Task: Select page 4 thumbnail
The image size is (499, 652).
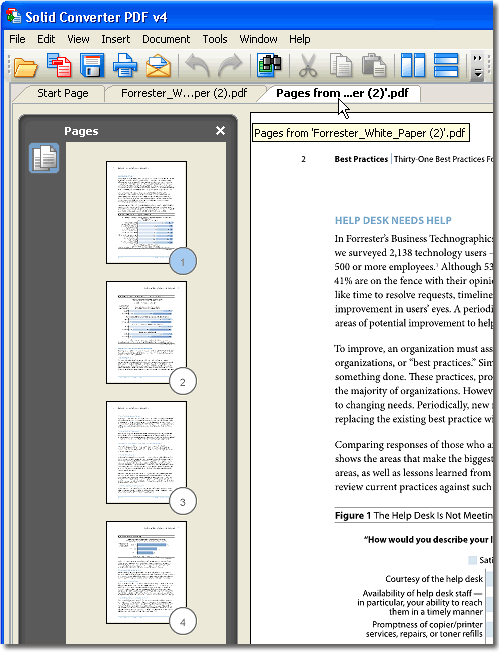Action: pyautogui.click(x=146, y=572)
